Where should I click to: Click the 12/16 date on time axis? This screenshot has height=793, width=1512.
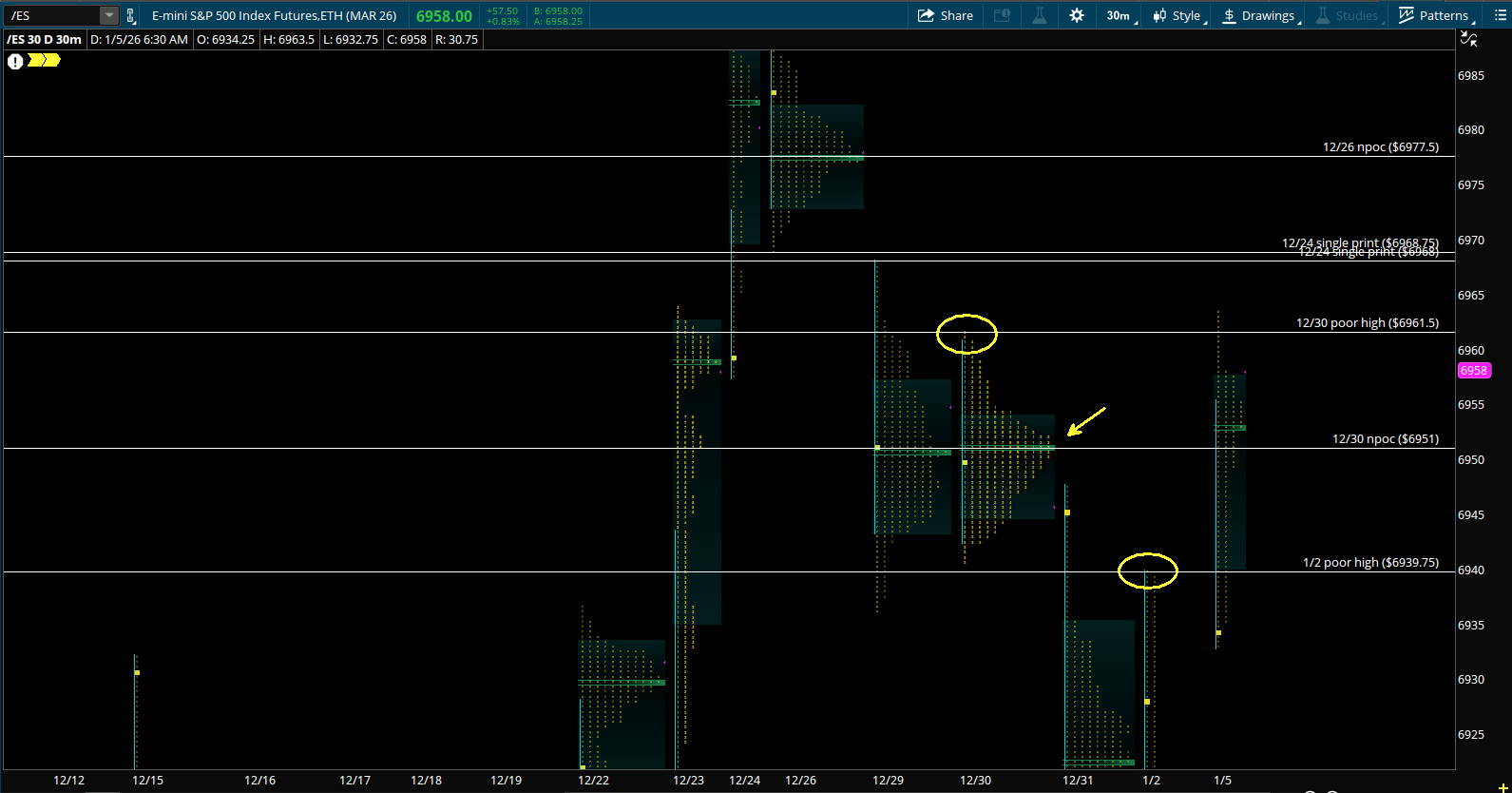click(x=259, y=781)
